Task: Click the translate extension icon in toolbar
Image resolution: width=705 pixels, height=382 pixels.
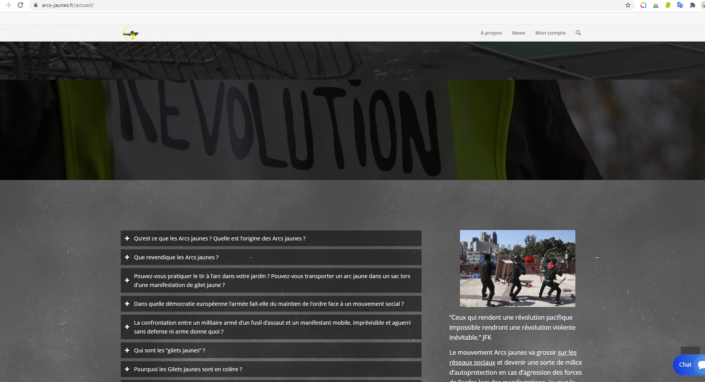Action: 680,5
